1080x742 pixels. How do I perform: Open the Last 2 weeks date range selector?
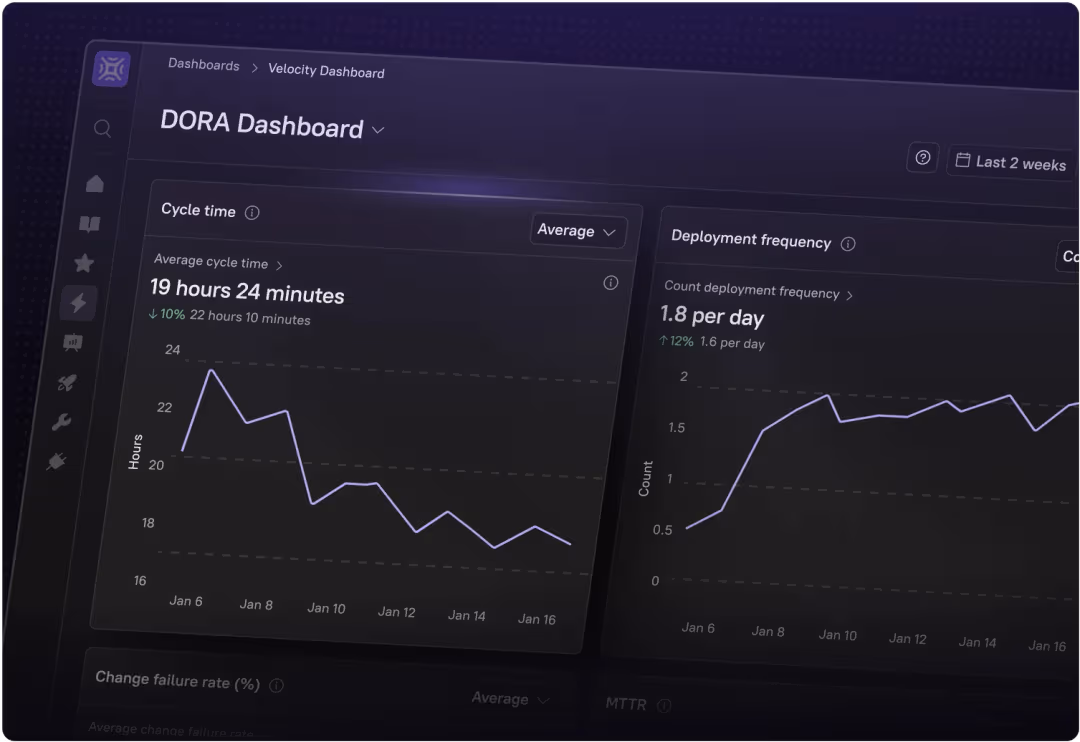coord(1010,161)
